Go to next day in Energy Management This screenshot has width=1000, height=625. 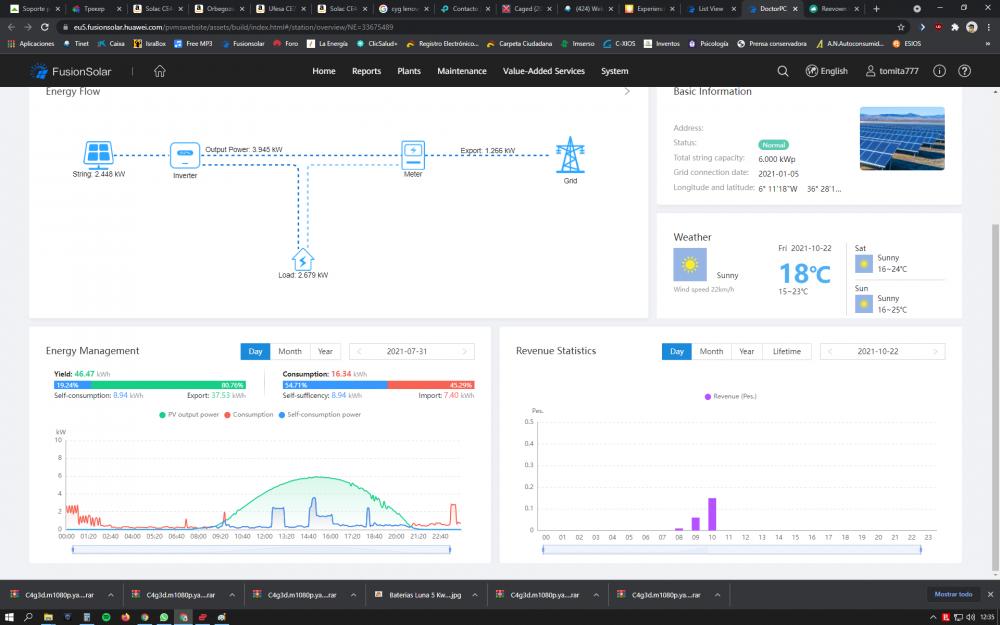click(x=464, y=351)
